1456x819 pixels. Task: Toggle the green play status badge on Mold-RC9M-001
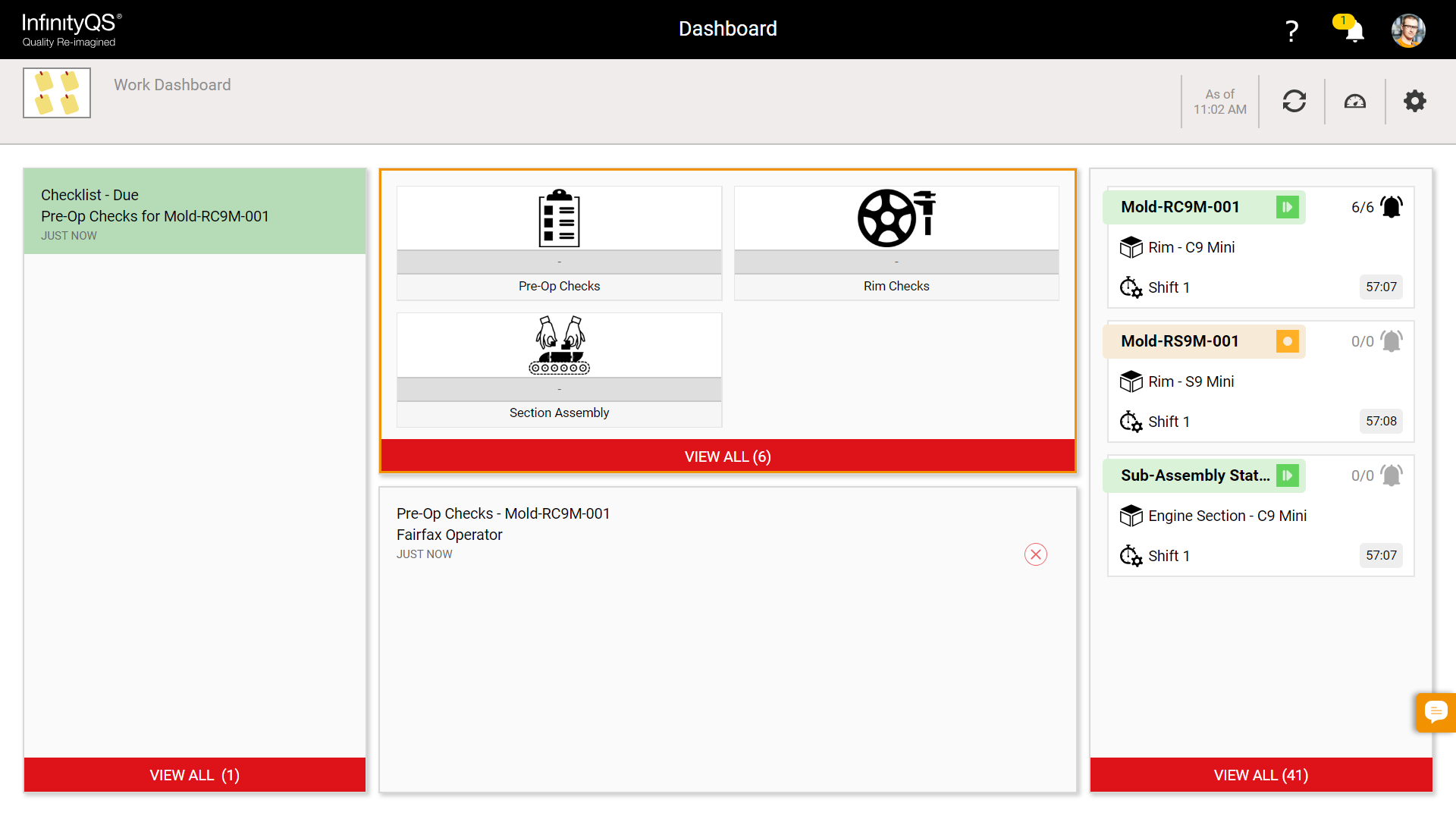pyautogui.click(x=1288, y=206)
